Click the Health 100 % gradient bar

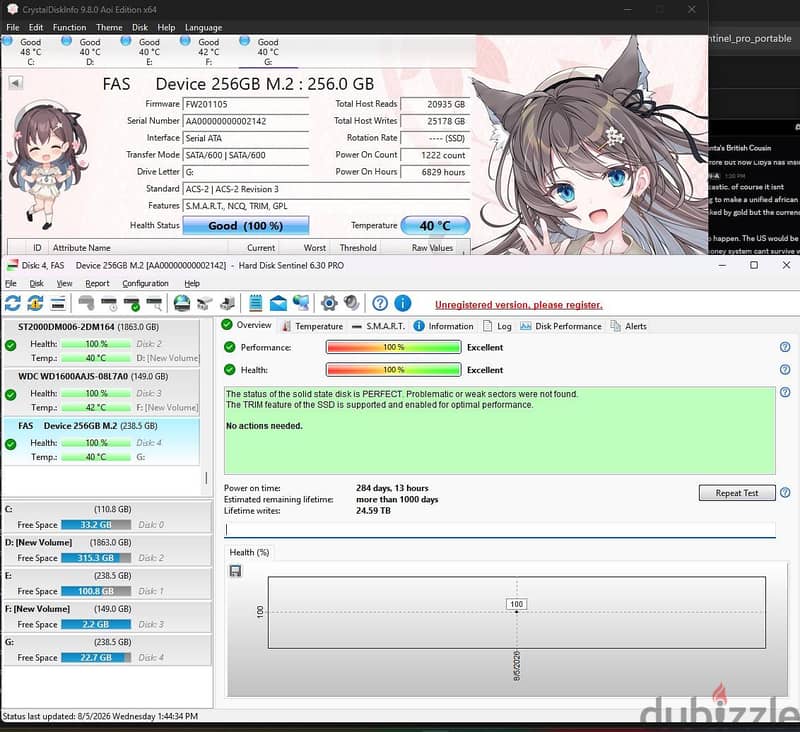pos(393,369)
